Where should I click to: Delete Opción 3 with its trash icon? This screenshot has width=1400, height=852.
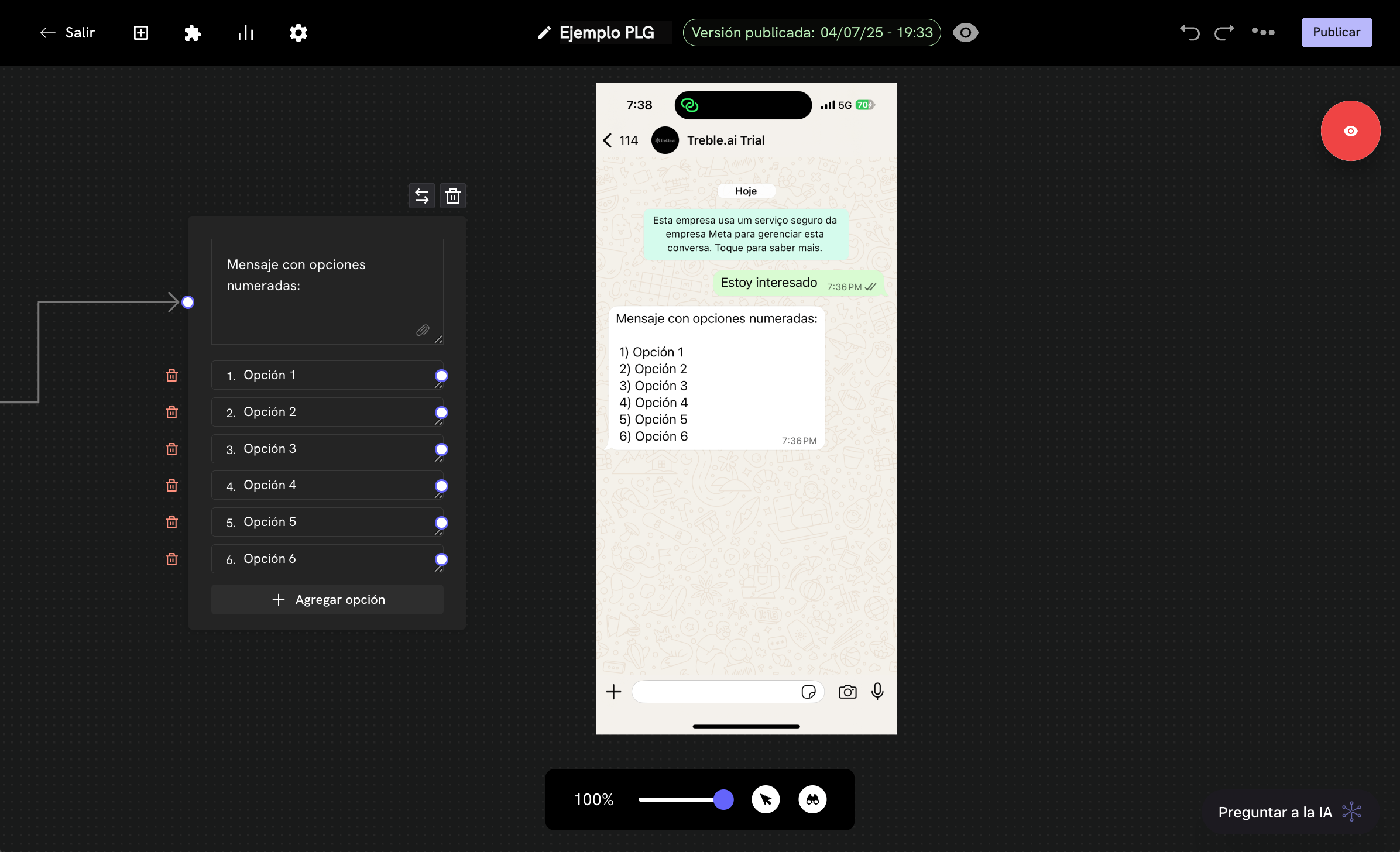pos(171,449)
